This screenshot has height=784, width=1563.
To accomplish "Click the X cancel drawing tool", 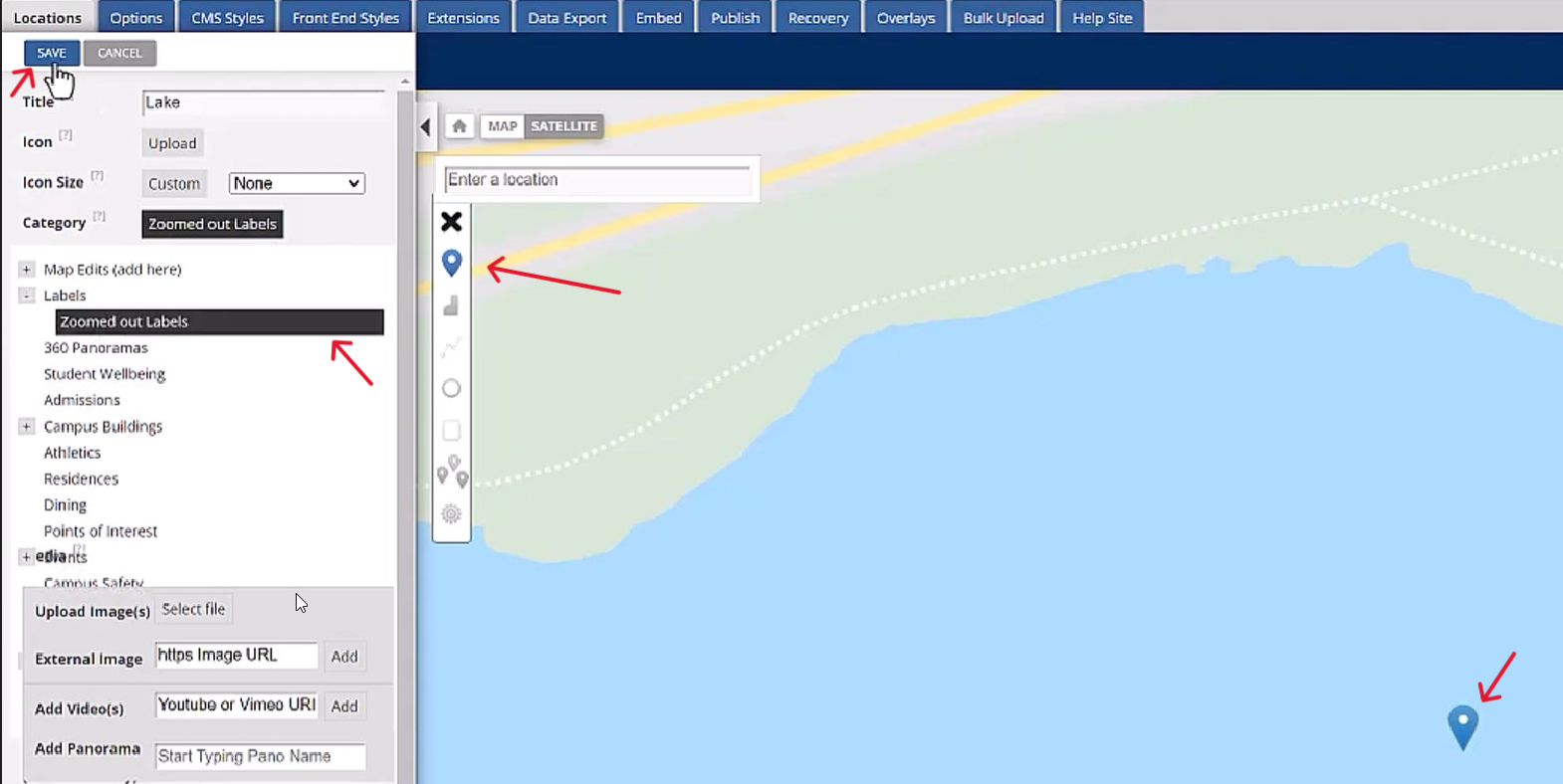I will (451, 221).
